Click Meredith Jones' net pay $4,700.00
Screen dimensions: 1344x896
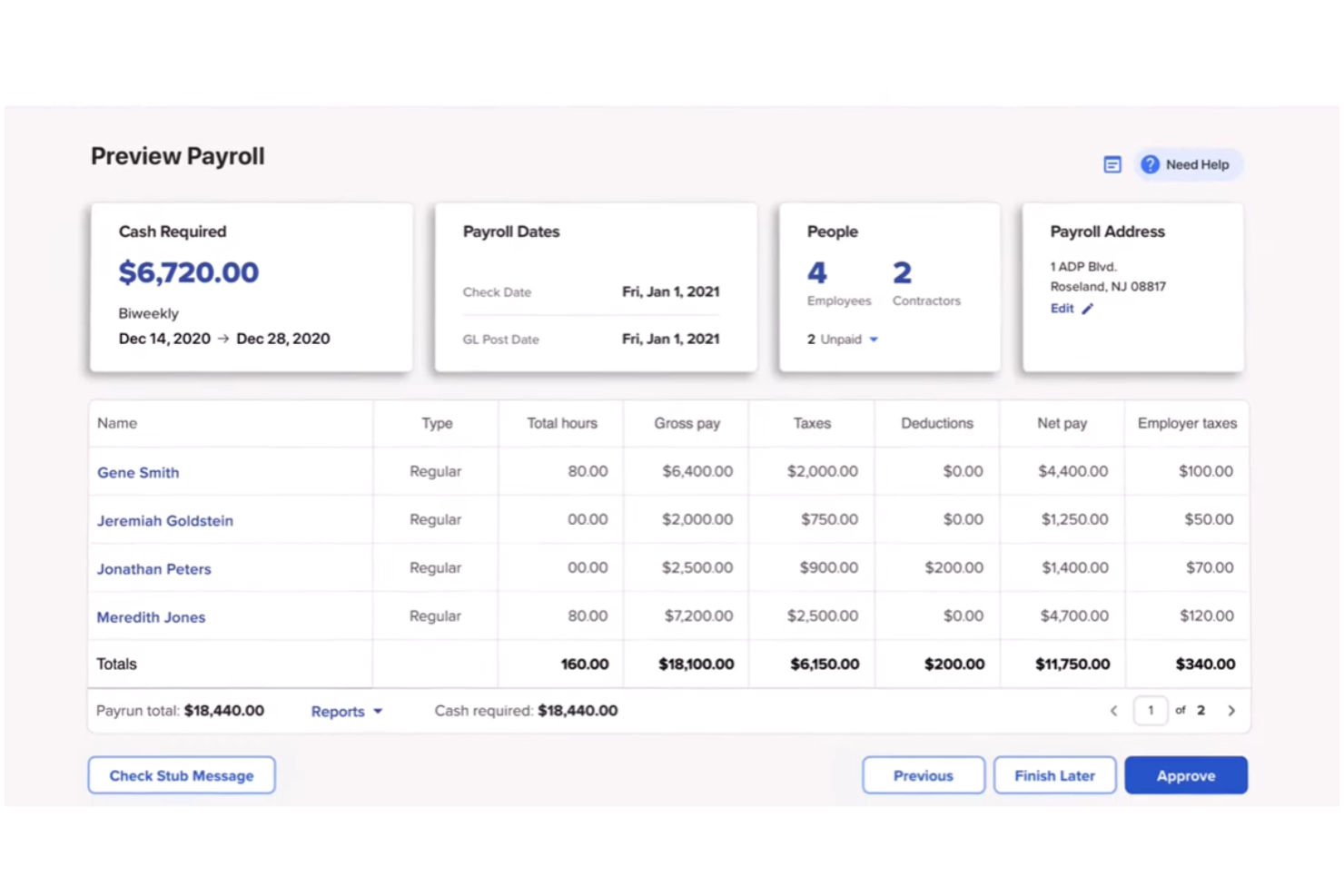click(x=1074, y=615)
